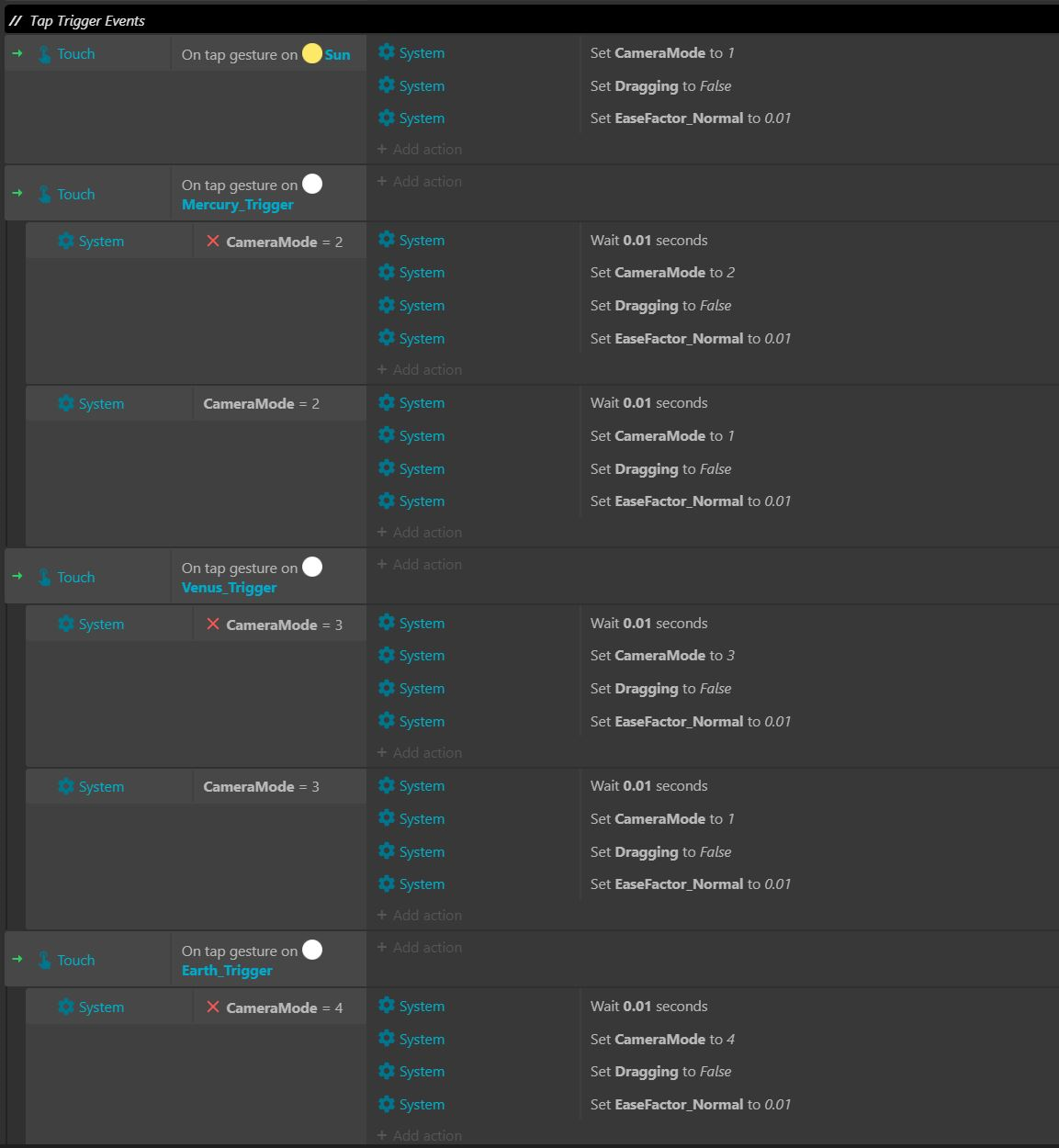1059x1148 pixels.
Task: Click the Mercury_Trigger white circle icon
Action: (312, 184)
